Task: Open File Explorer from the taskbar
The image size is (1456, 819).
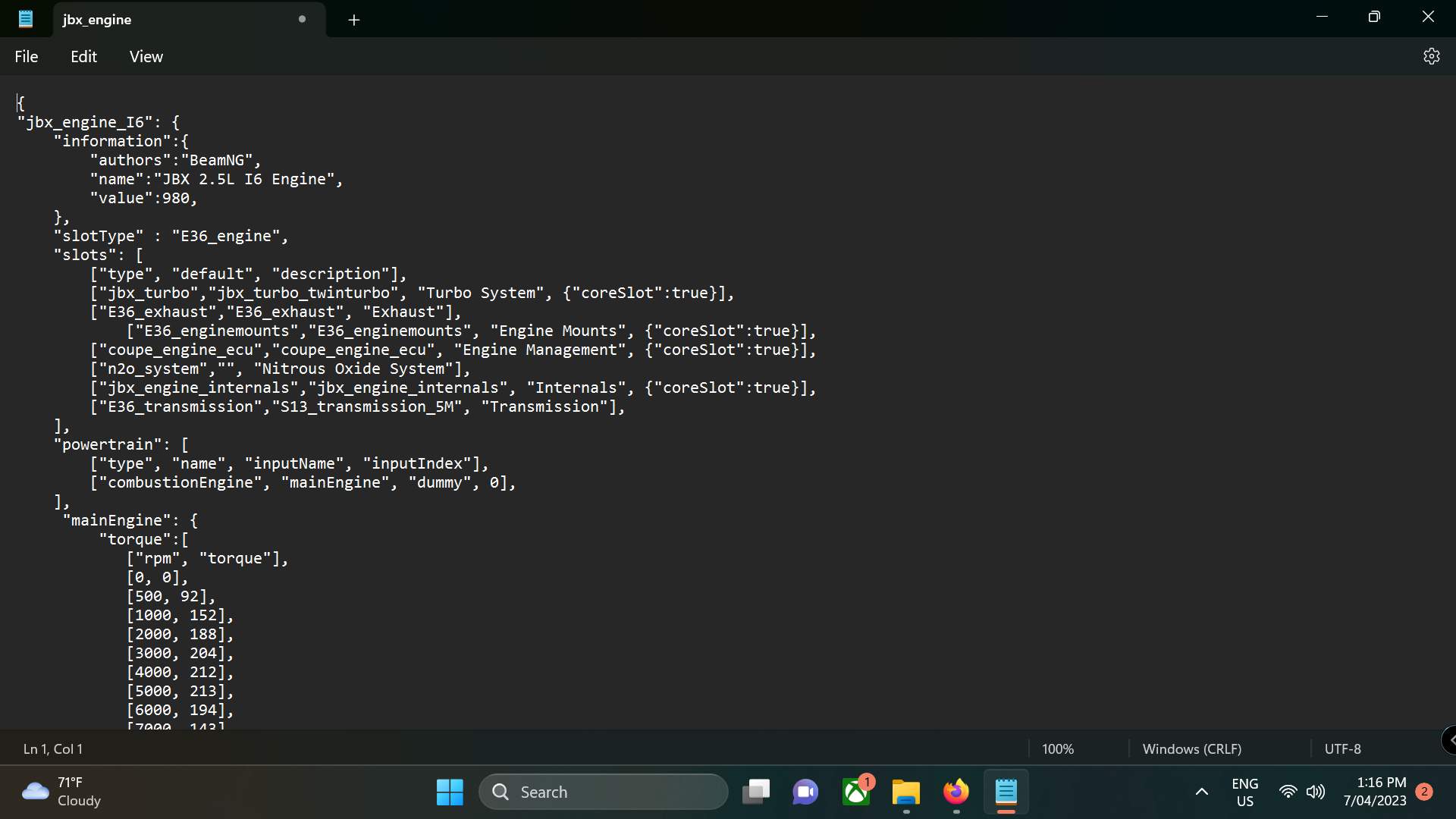Action: [905, 792]
